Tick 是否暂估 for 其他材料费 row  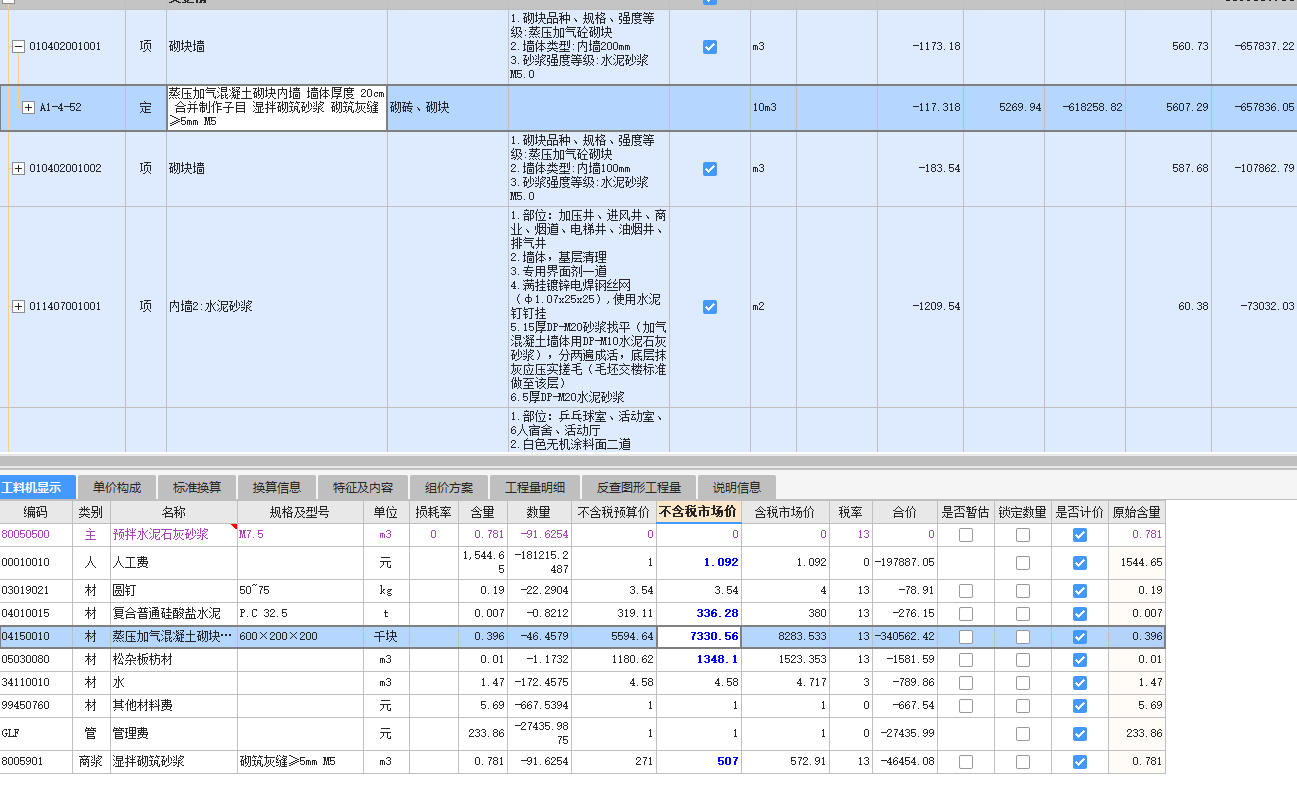coord(966,706)
